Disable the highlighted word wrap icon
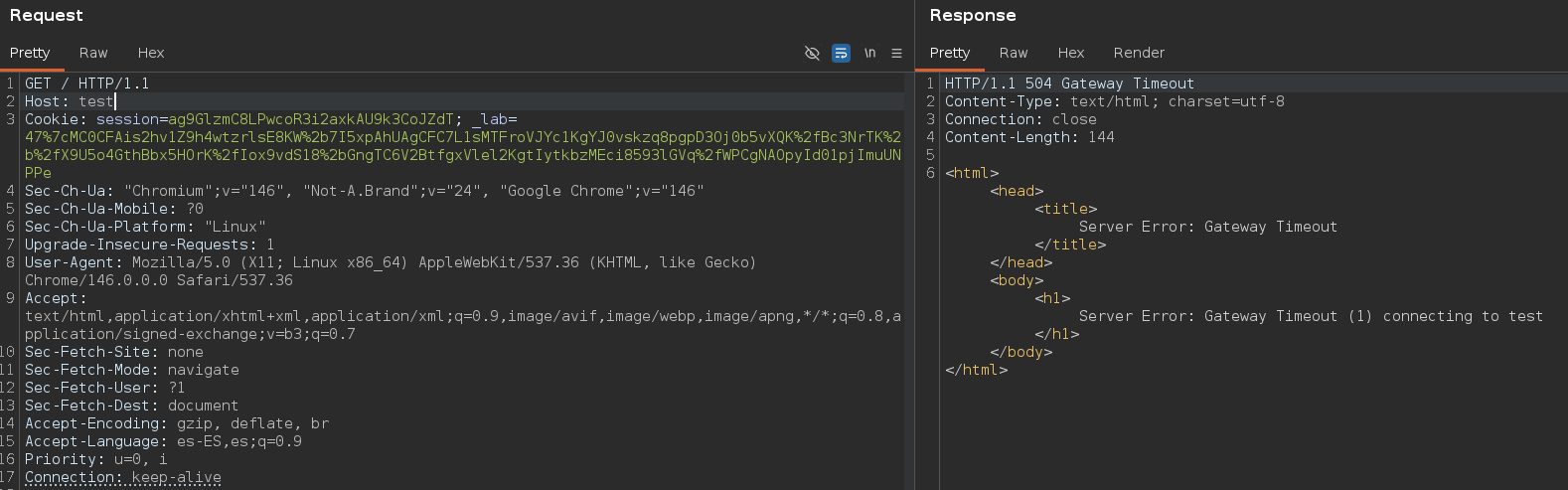The width and height of the screenshot is (1568, 490). click(x=841, y=53)
